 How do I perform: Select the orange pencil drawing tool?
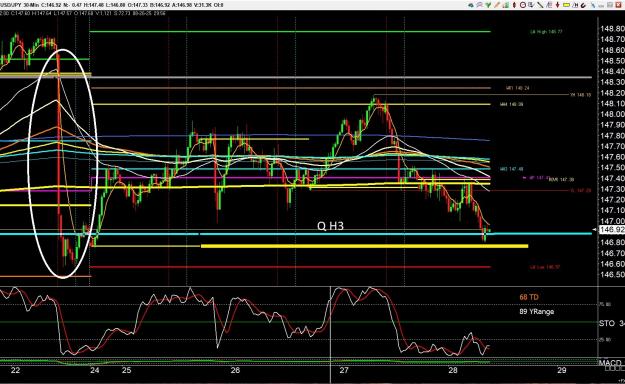click(x=497, y=5)
